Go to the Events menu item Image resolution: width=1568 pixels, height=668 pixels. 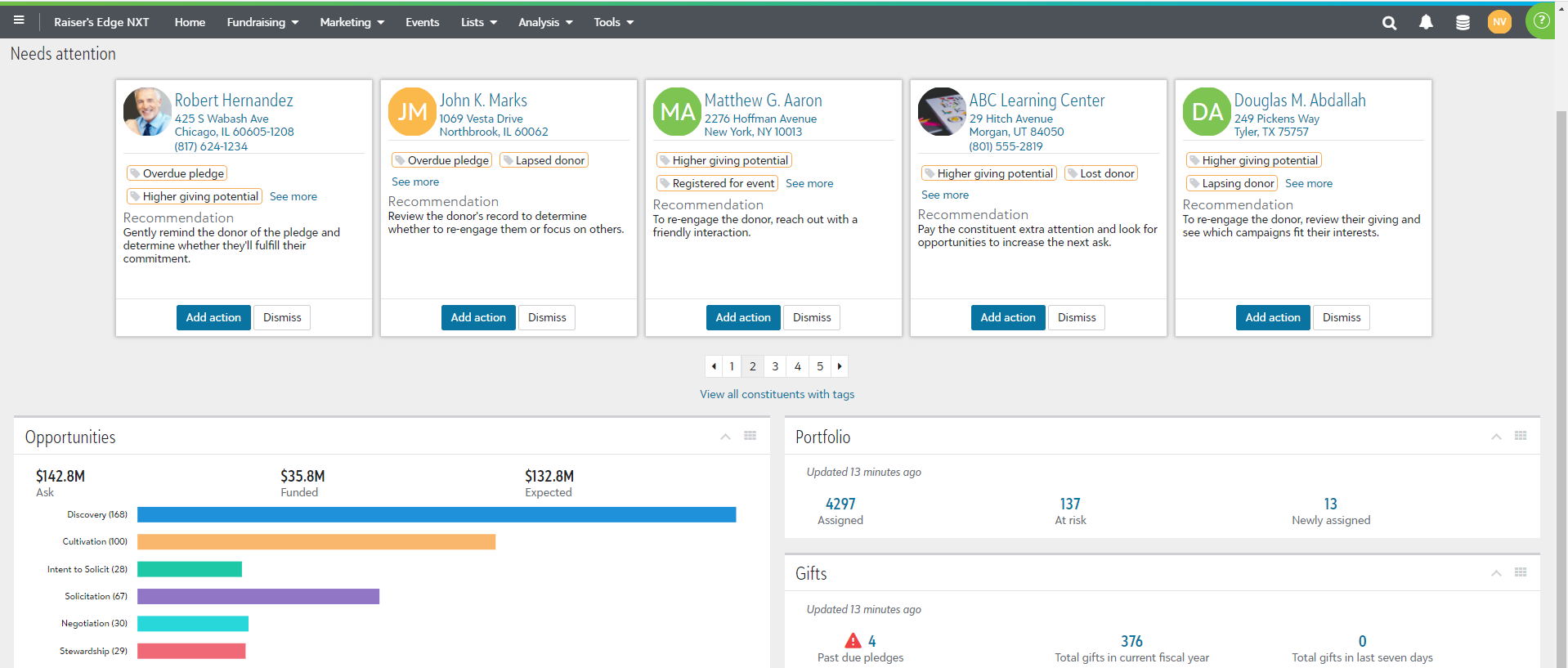[422, 22]
